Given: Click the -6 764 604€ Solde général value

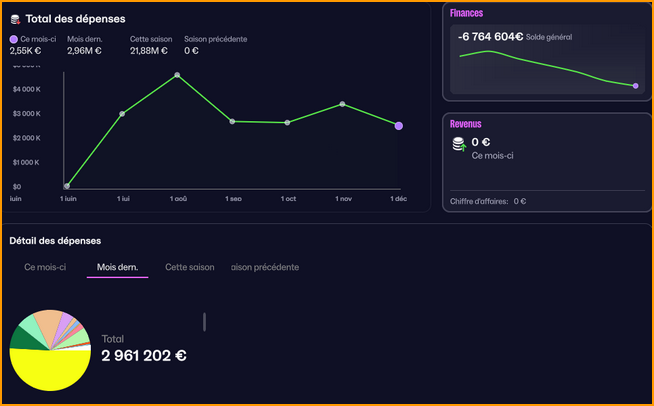Looking at the screenshot, I should (x=490, y=36).
